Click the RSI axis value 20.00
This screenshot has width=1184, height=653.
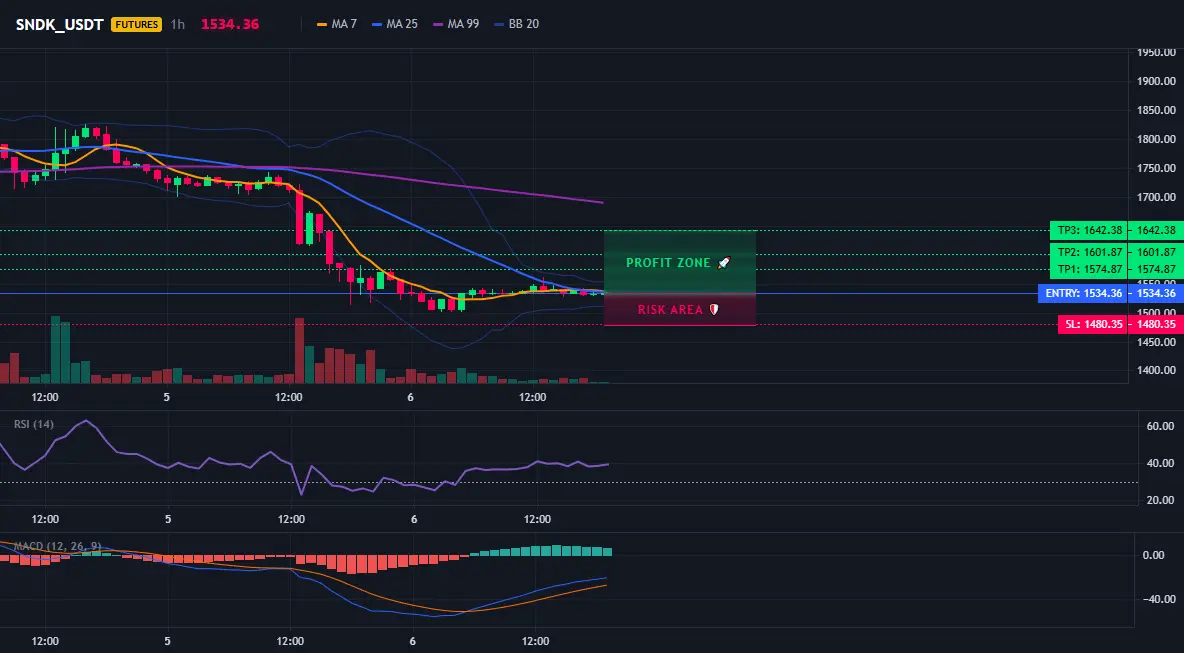pos(1162,500)
